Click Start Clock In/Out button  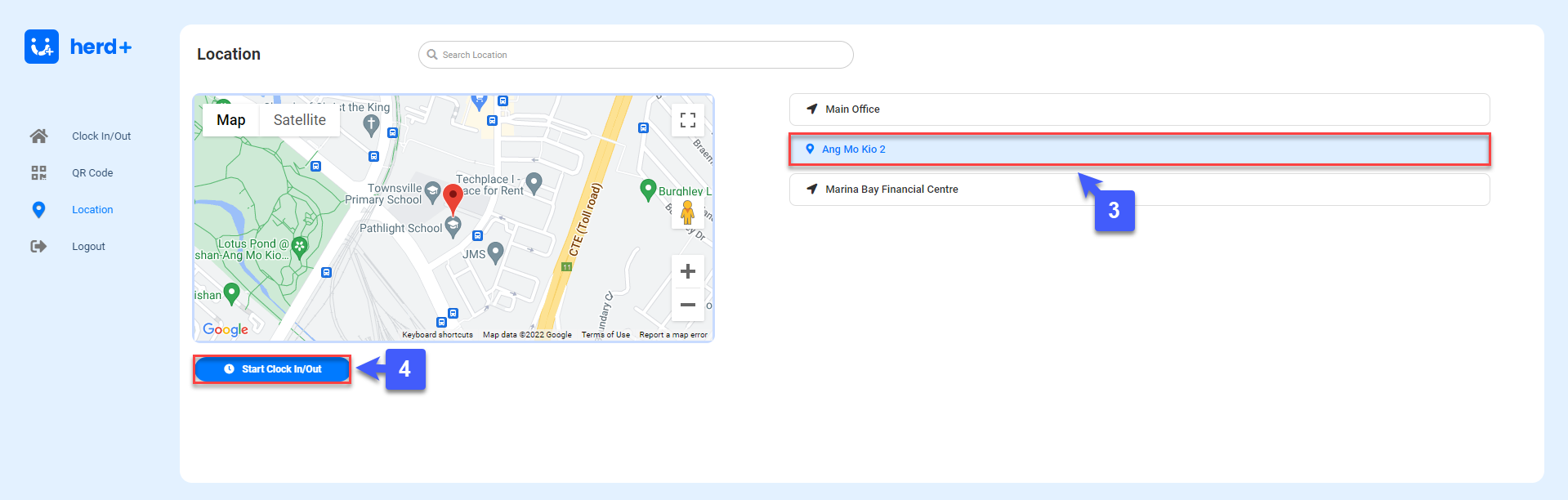click(x=272, y=369)
